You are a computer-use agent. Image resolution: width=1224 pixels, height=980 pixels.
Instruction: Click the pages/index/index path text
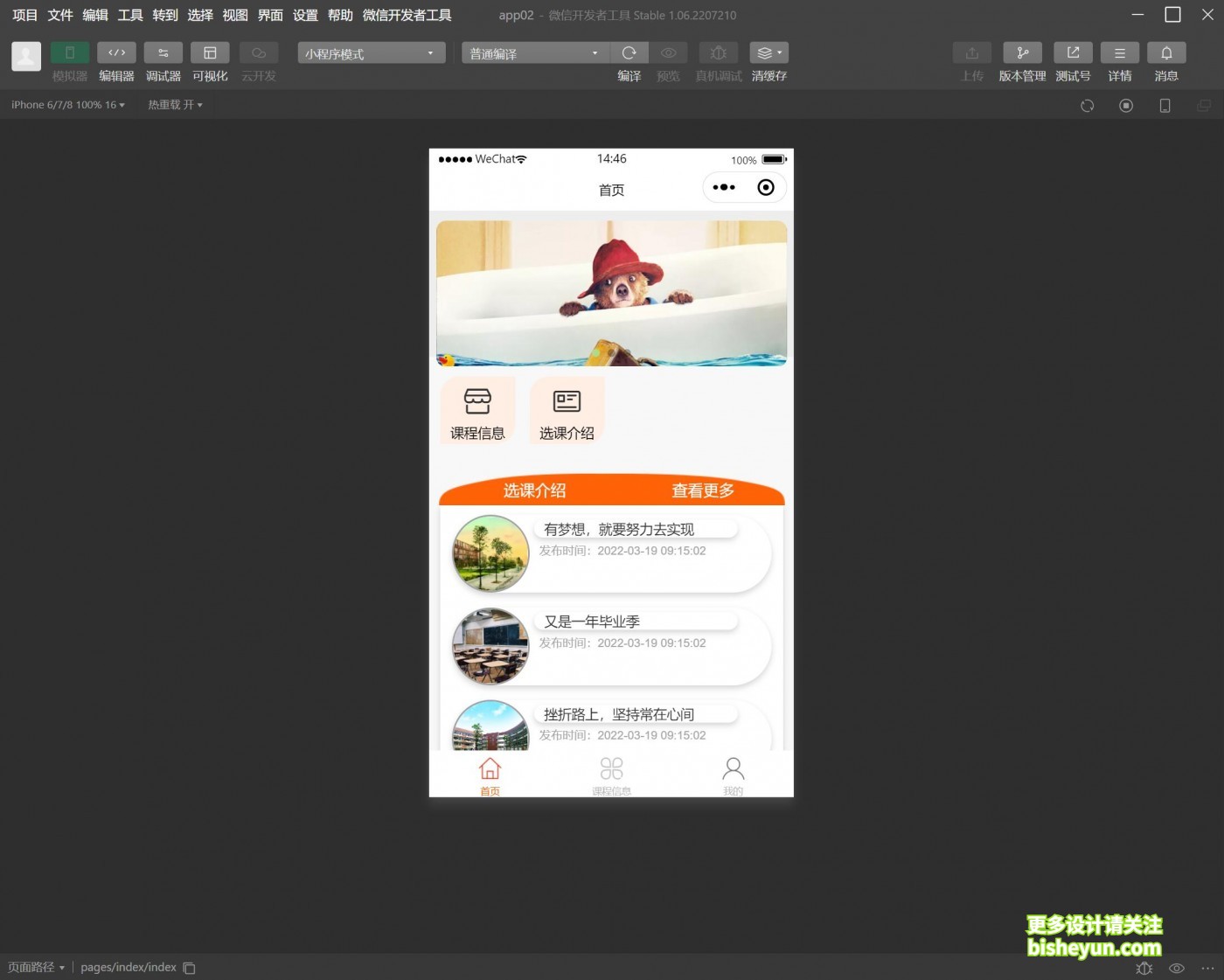(129, 967)
